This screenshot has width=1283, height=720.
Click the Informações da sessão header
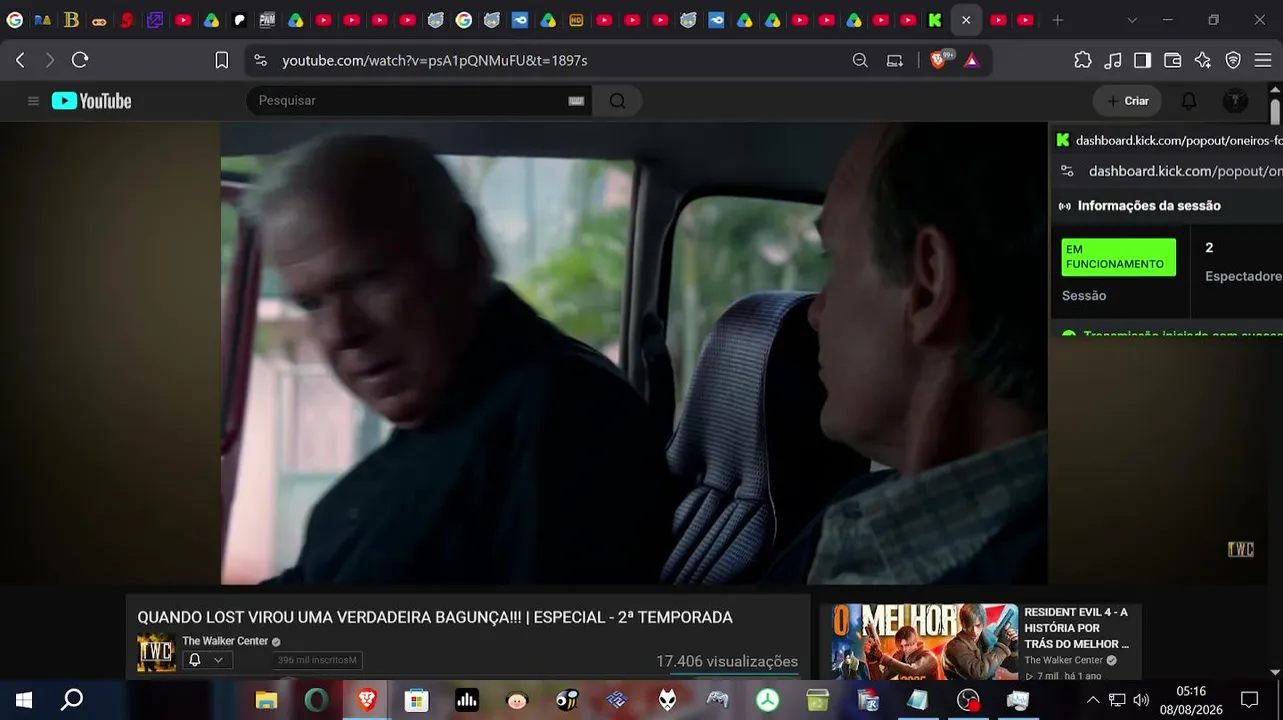1149,206
